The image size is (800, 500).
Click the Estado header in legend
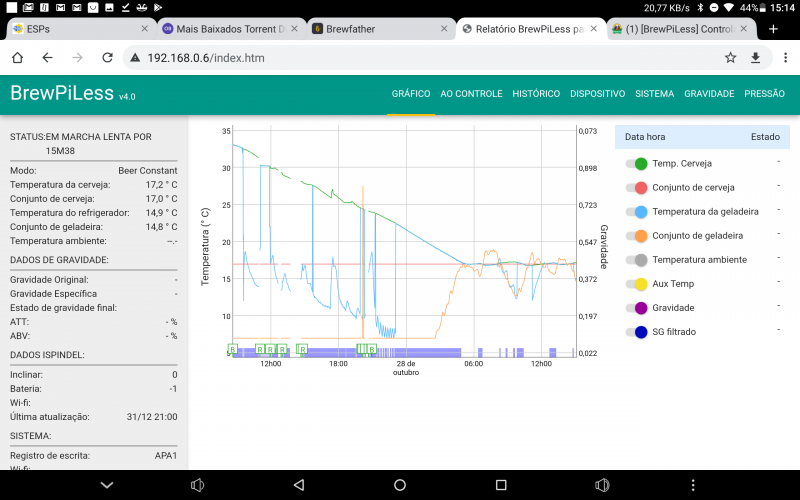point(765,137)
